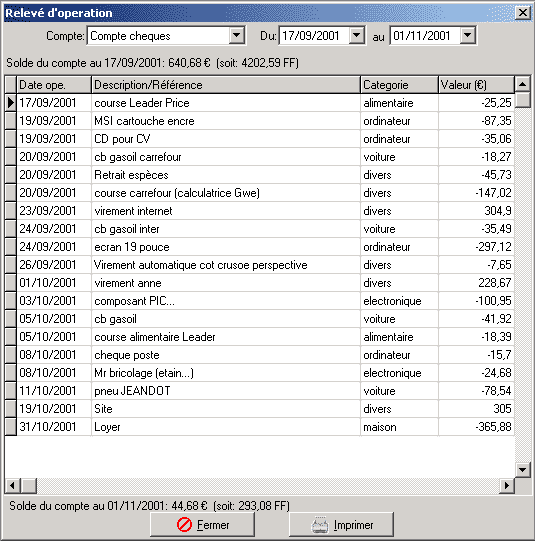Click the horizontal scrollbar left arrow

12,486
